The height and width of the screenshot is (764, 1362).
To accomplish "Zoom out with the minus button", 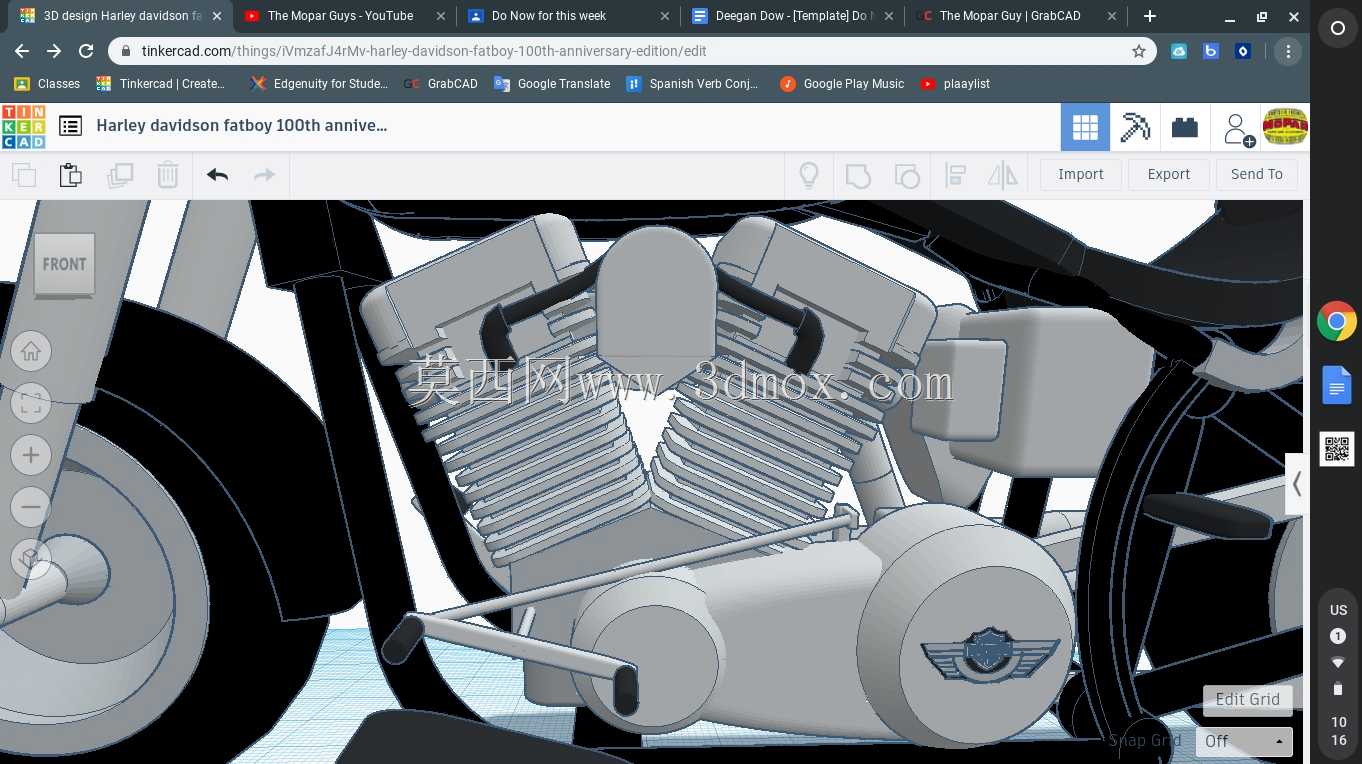I will click(x=31, y=507).
